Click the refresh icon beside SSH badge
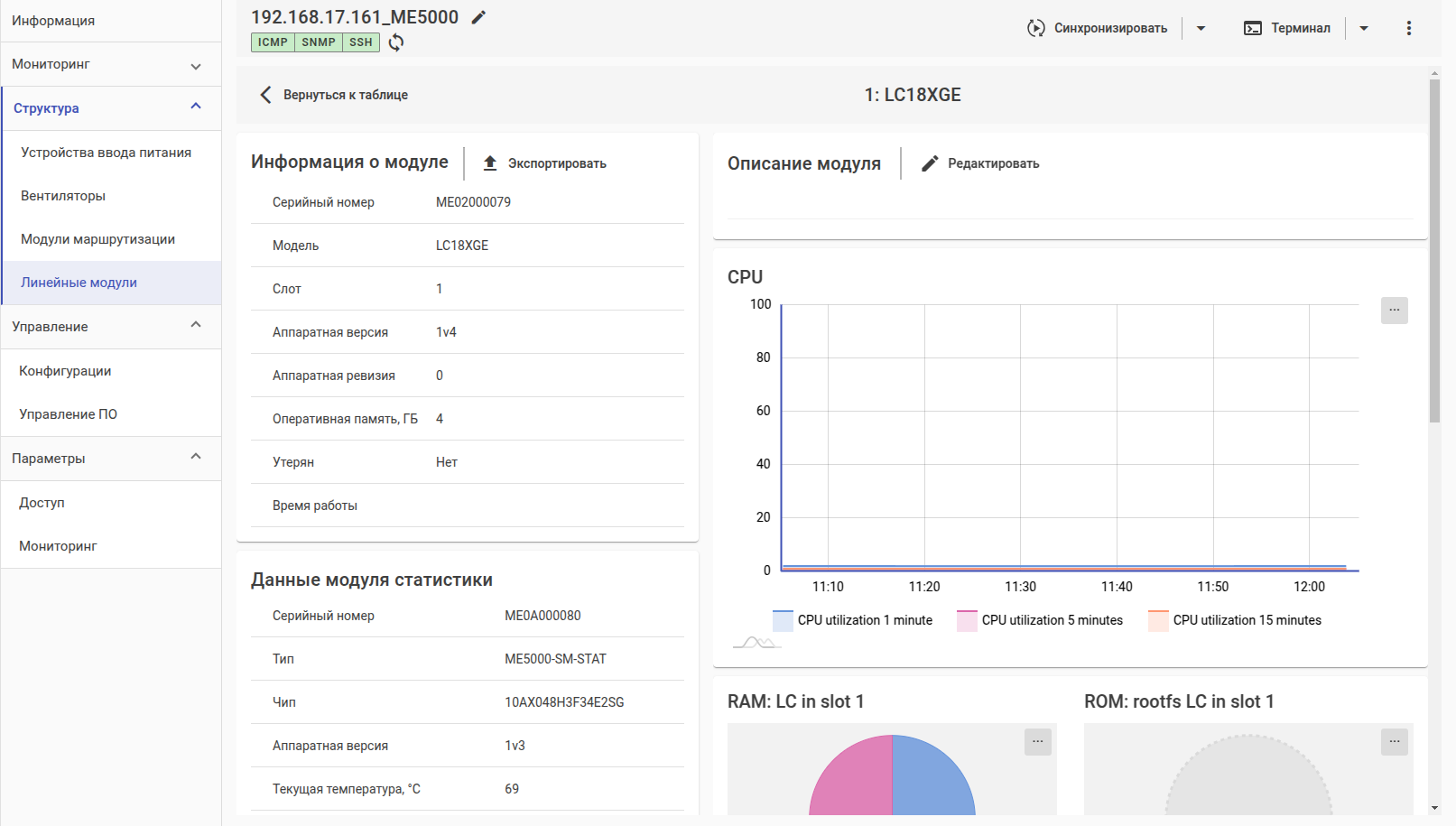 pyautogui.click(x=396, y=42)
